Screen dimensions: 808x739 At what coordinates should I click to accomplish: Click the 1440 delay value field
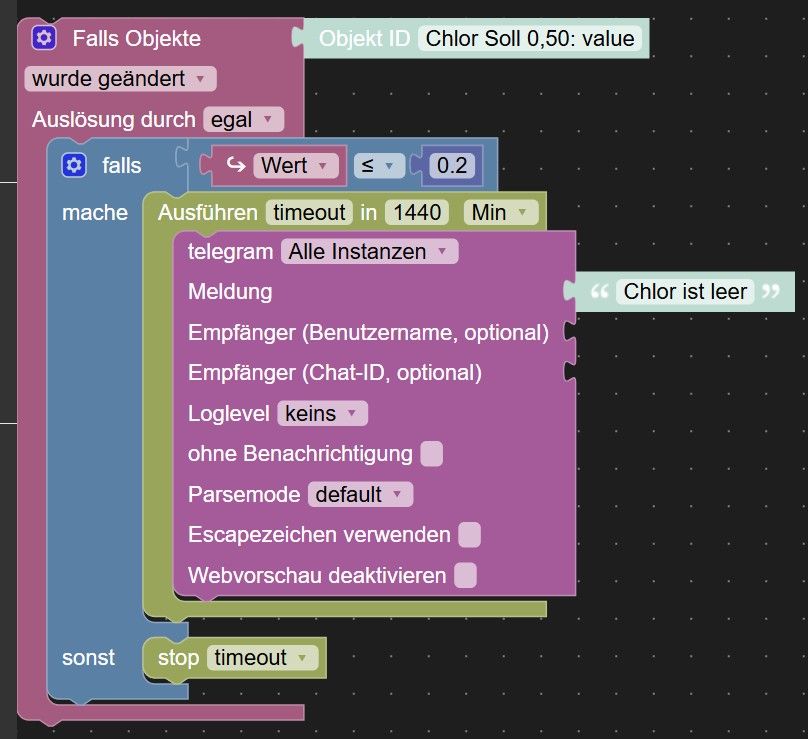[417, 212]
